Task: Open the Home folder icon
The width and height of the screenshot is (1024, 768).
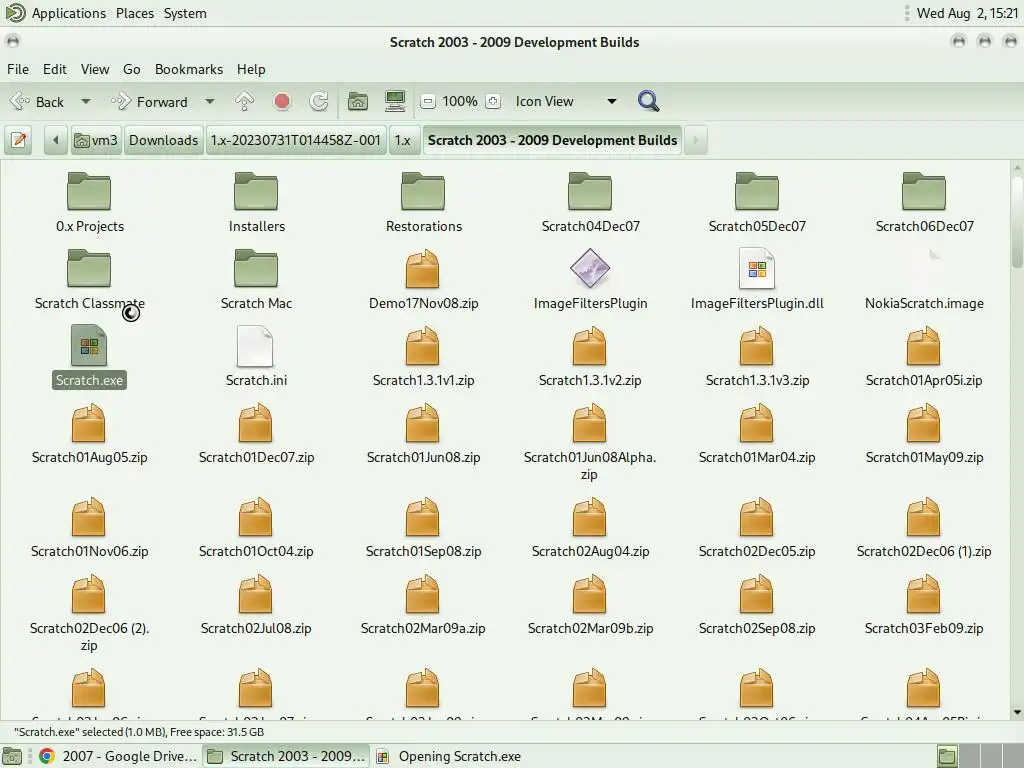Action: tap(357, 101)
